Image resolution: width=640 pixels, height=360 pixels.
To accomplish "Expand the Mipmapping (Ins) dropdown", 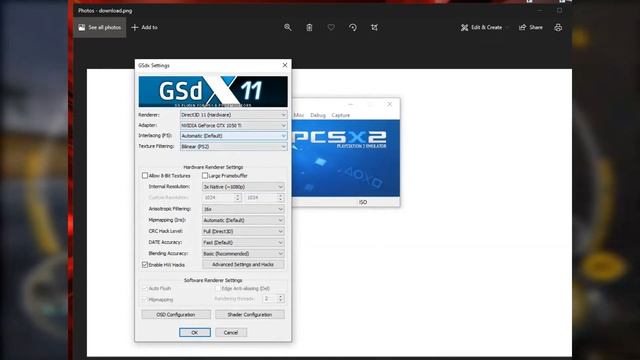I will pyautogui.click(x=243, y=220).
